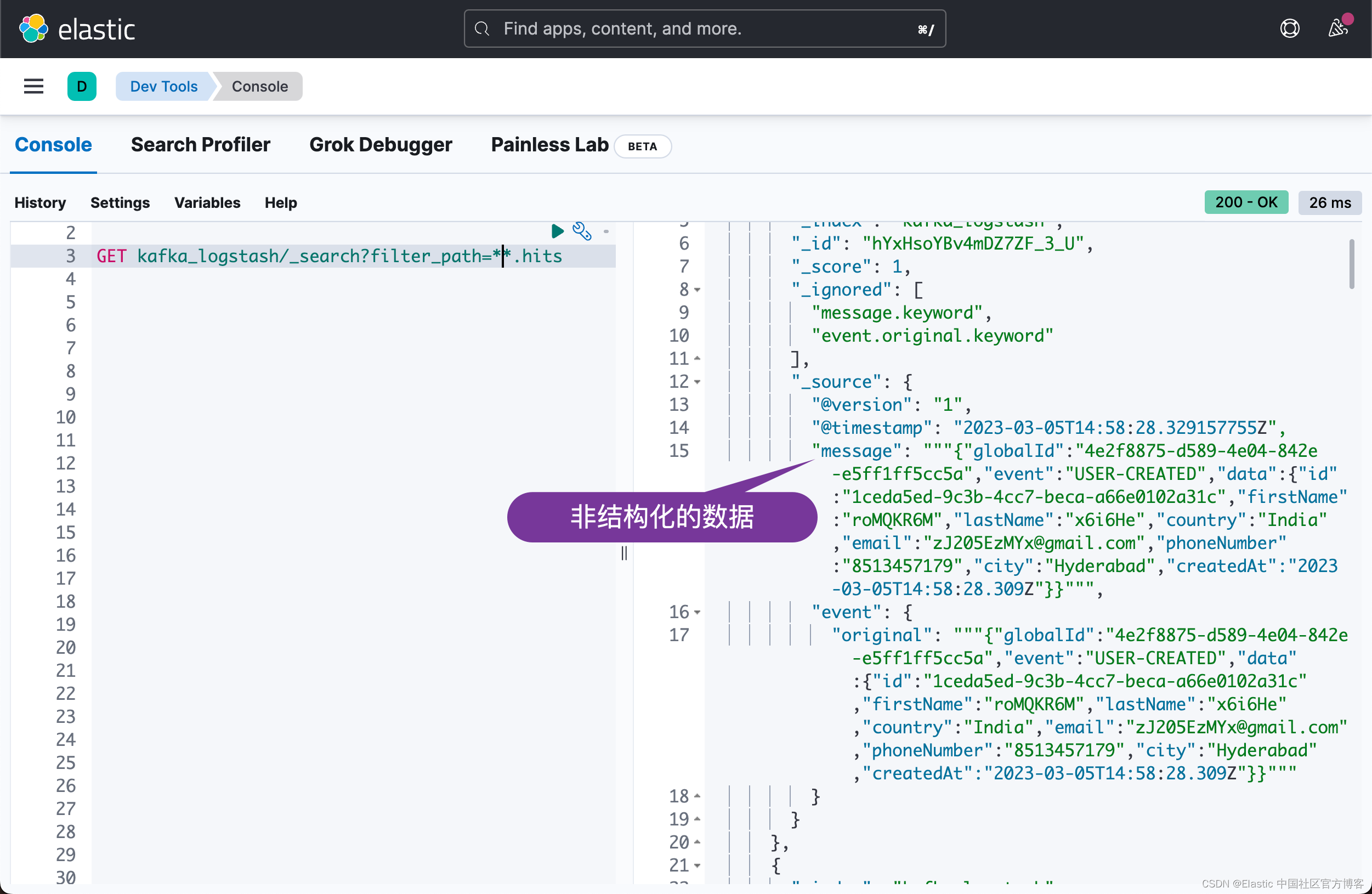Click the ⌘/ shortcut hint in search

(x=926, y=29)
